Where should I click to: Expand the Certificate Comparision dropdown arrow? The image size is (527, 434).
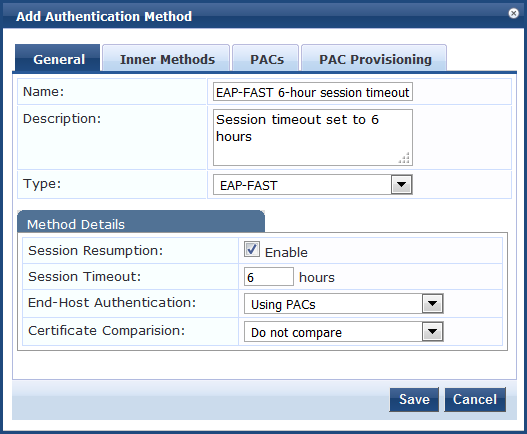pyautogui.click(x=432, y=332)
